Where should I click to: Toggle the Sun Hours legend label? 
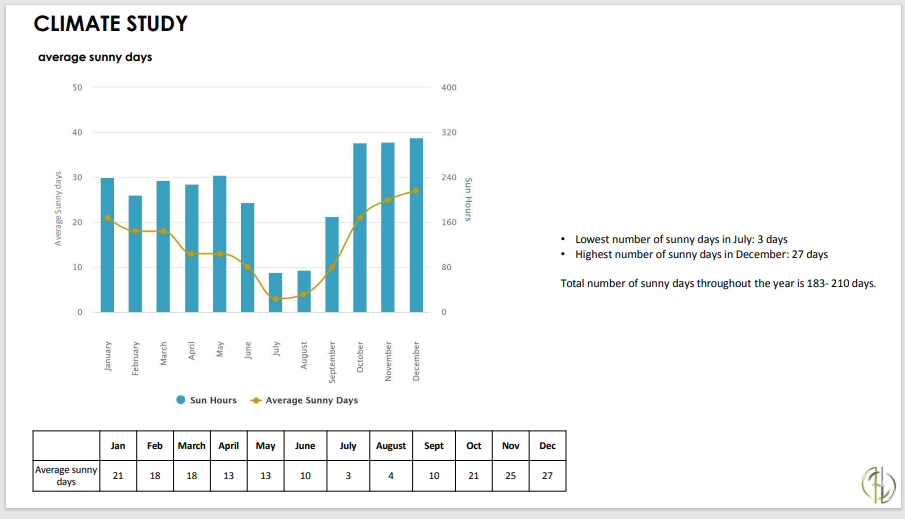pos(213,400)
